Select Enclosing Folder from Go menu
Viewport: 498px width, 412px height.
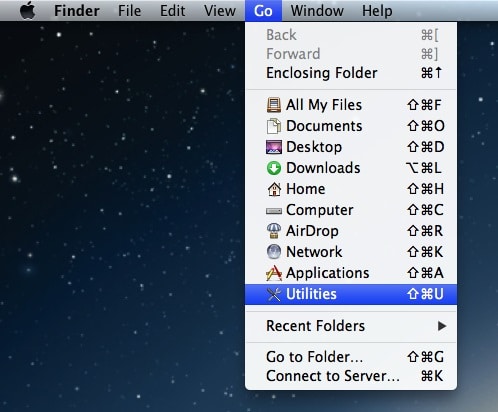351,73
